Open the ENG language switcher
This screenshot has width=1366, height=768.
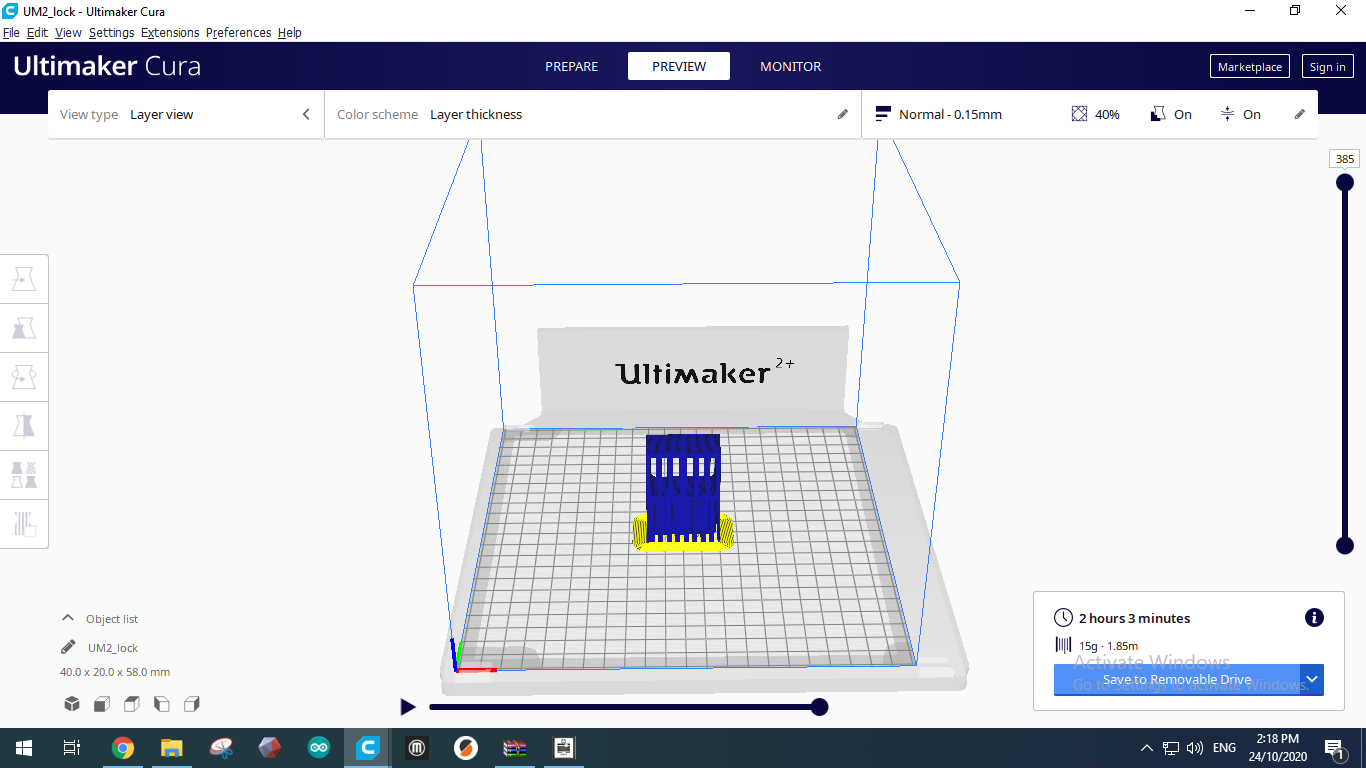(1224, 748)
